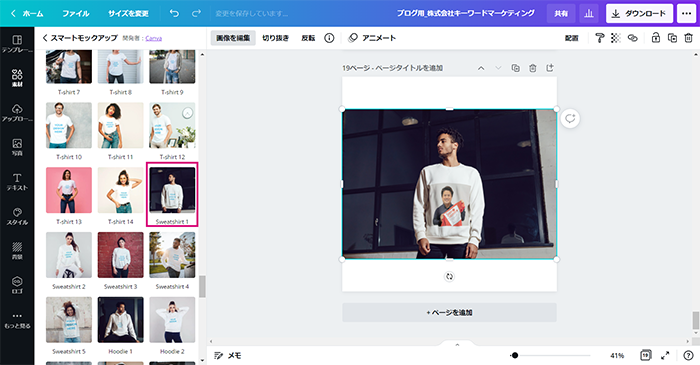Move page 19 up with chevron
The width and height of the screenshot is (700, 365).
tap(481, 68)
